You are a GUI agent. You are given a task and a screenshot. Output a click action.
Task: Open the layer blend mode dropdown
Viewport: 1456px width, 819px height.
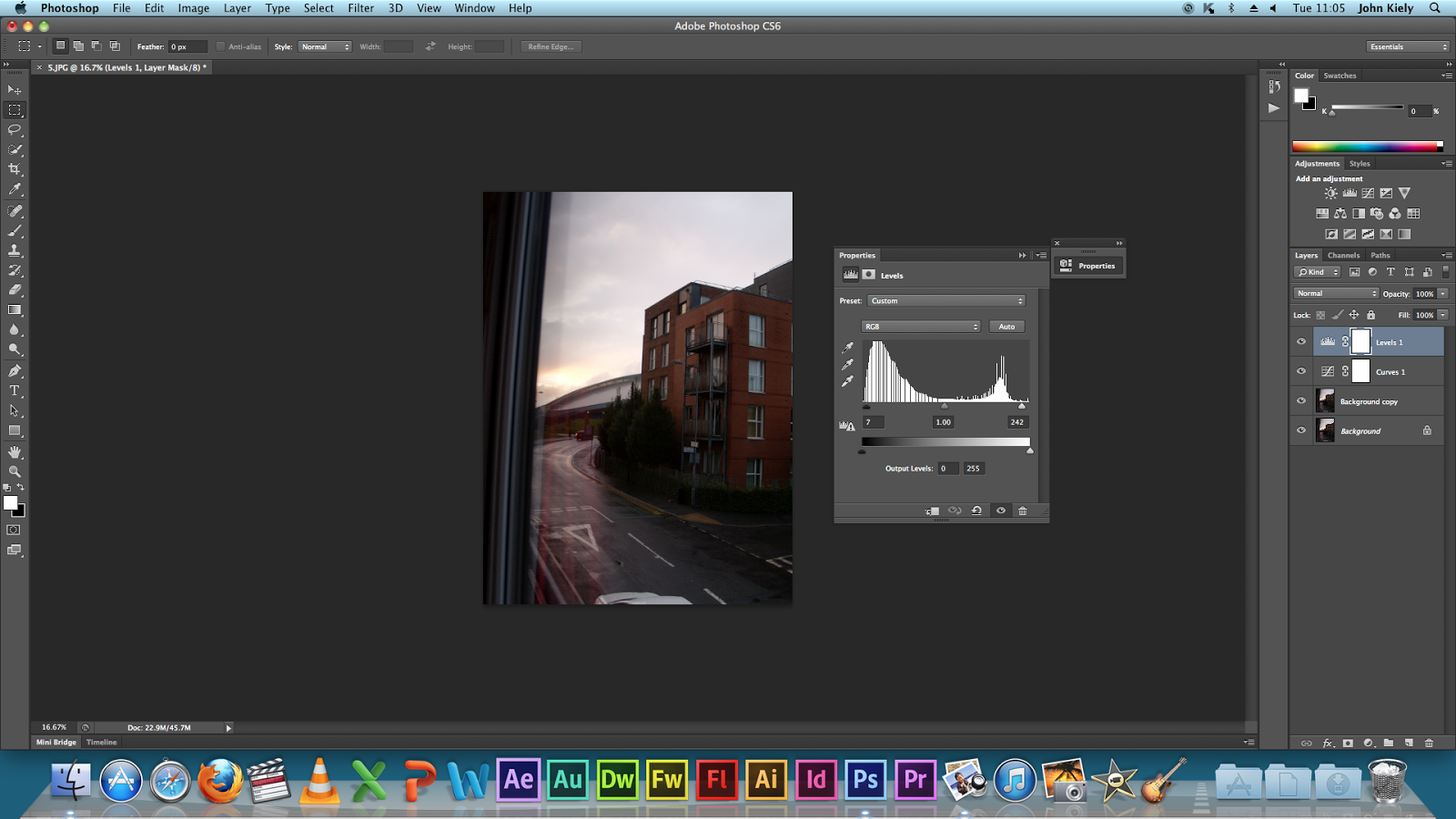coord(1336,293)
